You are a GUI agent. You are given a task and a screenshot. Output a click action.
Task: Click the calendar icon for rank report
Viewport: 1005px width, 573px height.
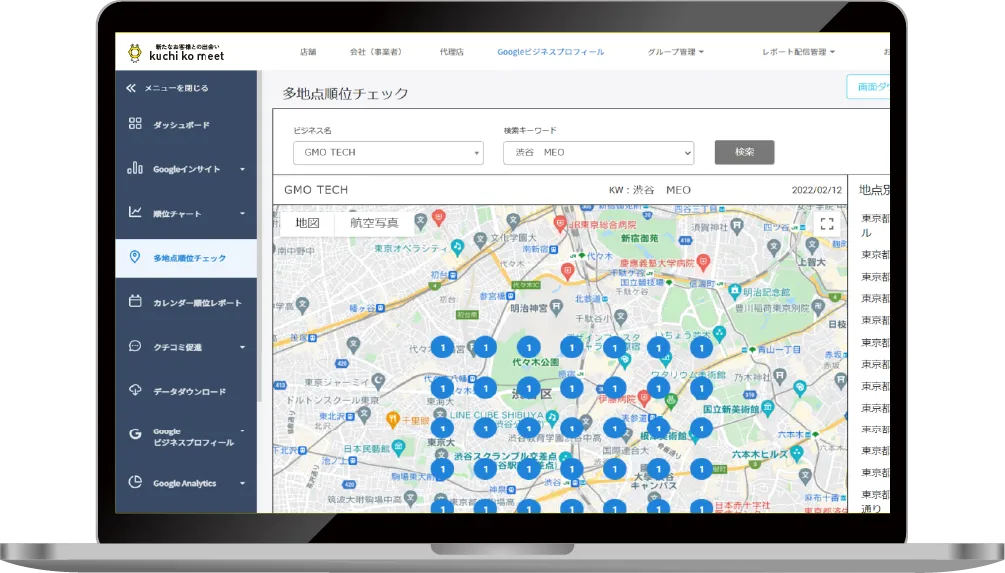(x=135, y=302)
